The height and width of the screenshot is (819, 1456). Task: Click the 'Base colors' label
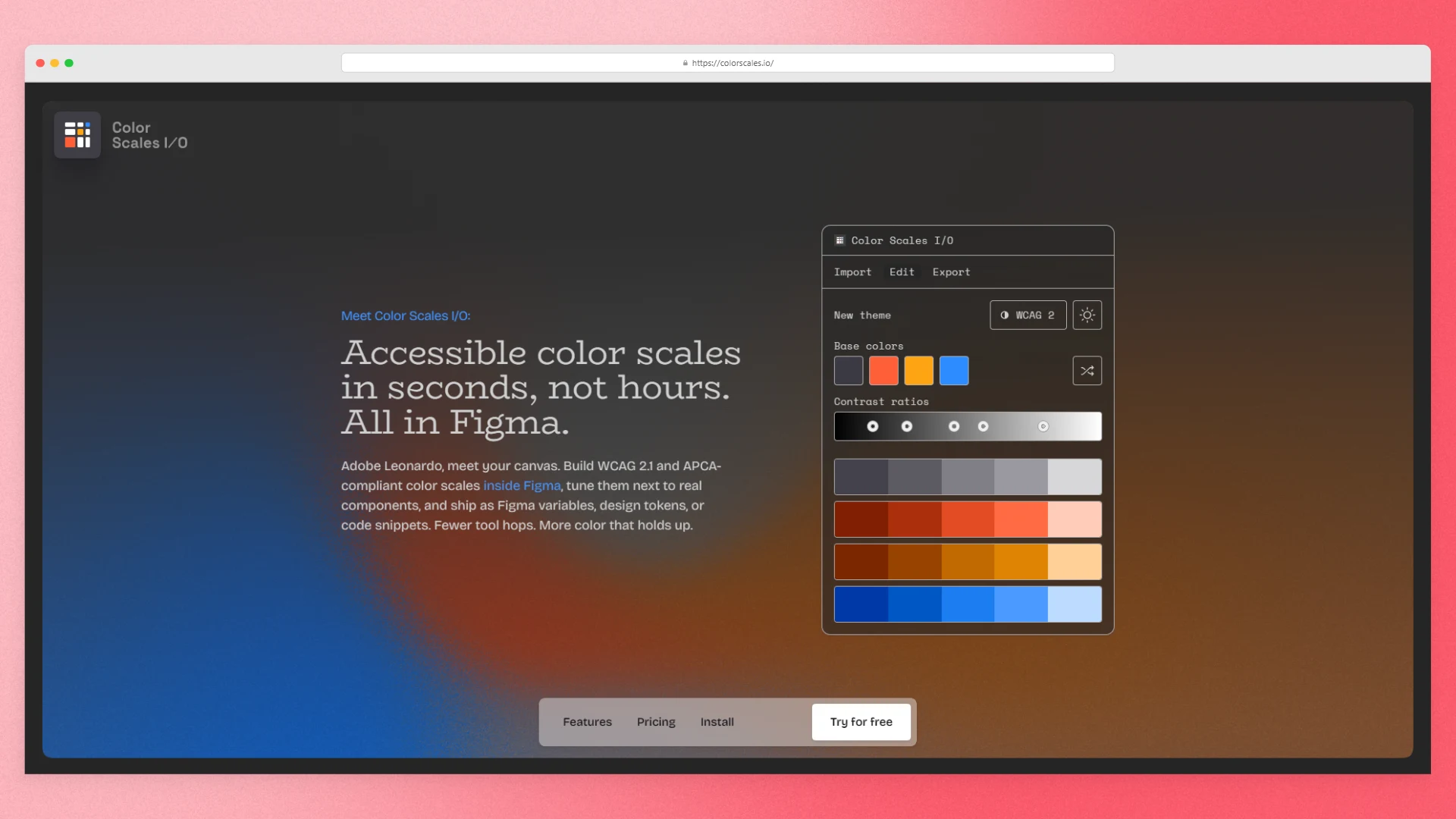click(x=868, y=346)
